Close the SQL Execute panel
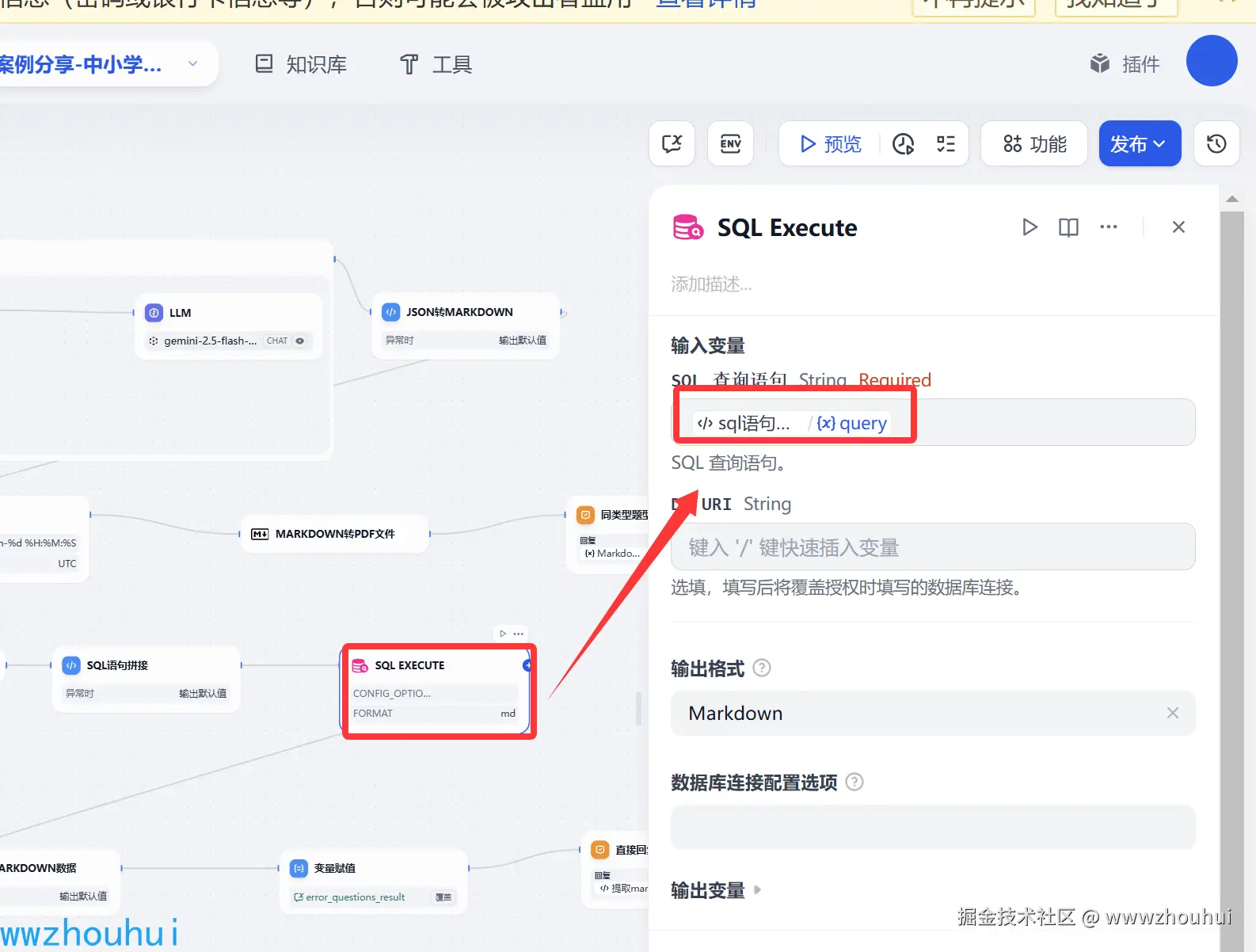The image size is (1256, 952). pyautogui.click(x=1178, y=227)
